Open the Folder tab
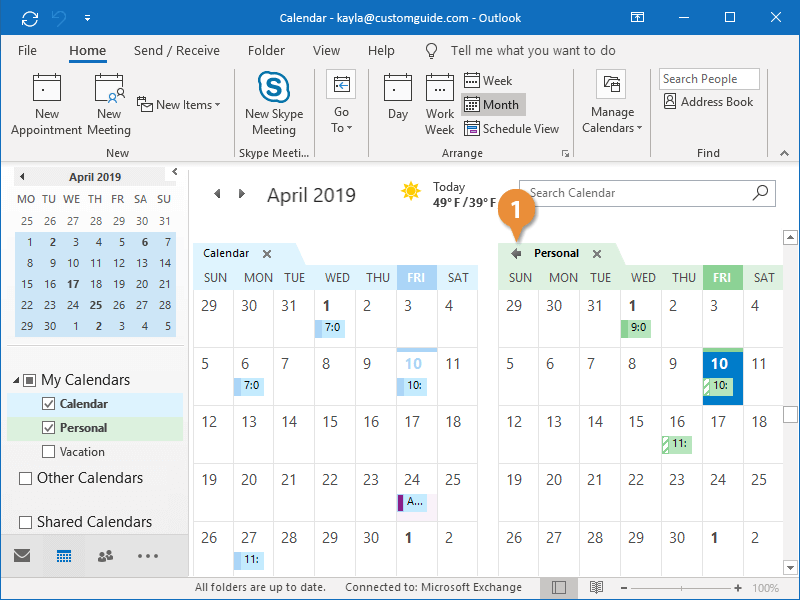The width and height of the screenshot is (800, 600). pyautogui.click(x=266, y=51)
